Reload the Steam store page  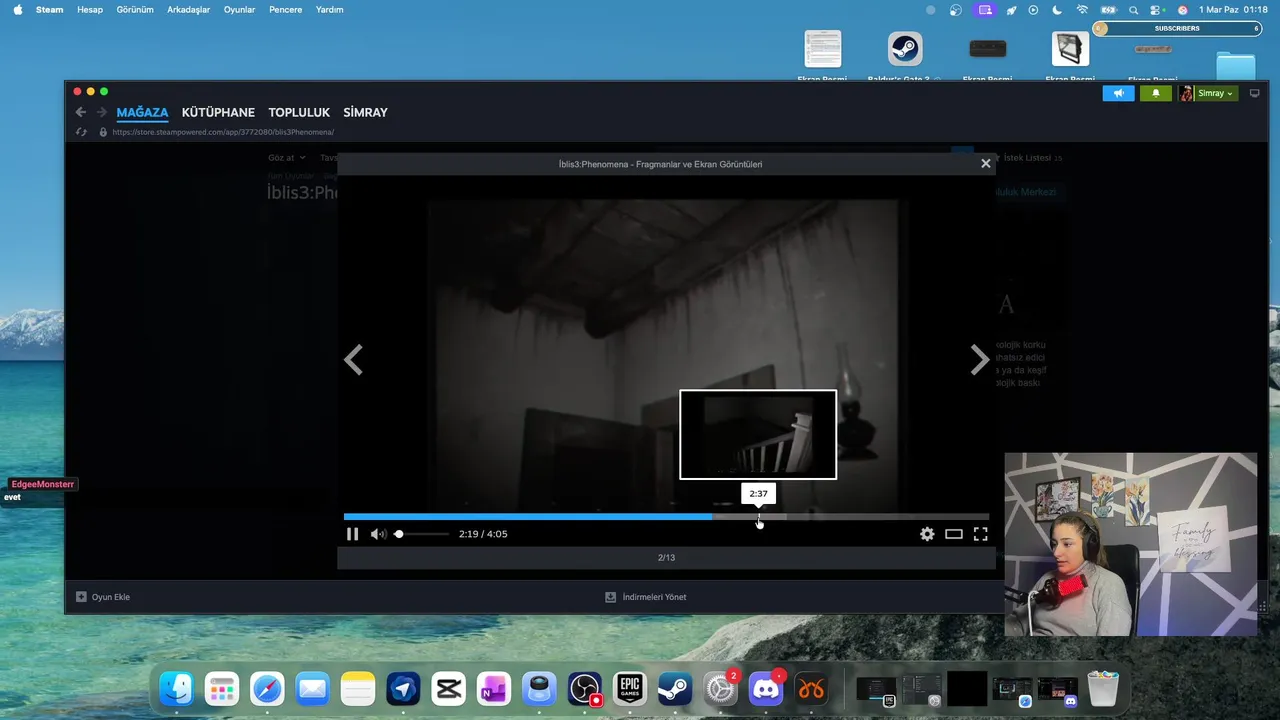click(x=81, y=132)
